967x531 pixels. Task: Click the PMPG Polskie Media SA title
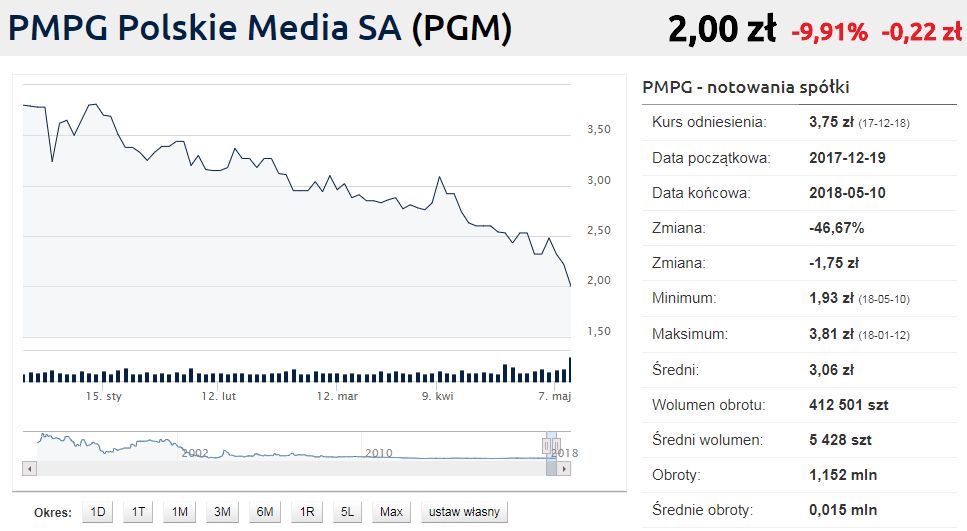[260, 28]
